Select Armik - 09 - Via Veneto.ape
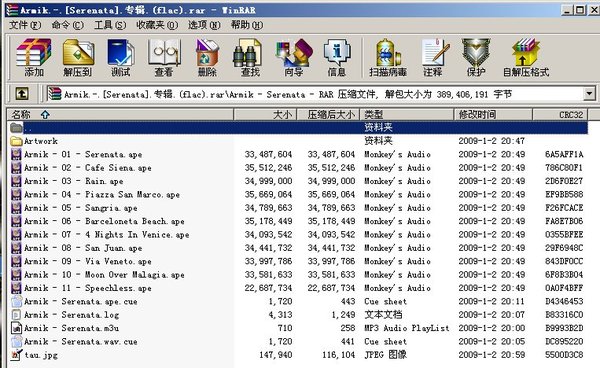Viewport: 600px width, 368px height. pyautogui.click(x=88, y=261)
